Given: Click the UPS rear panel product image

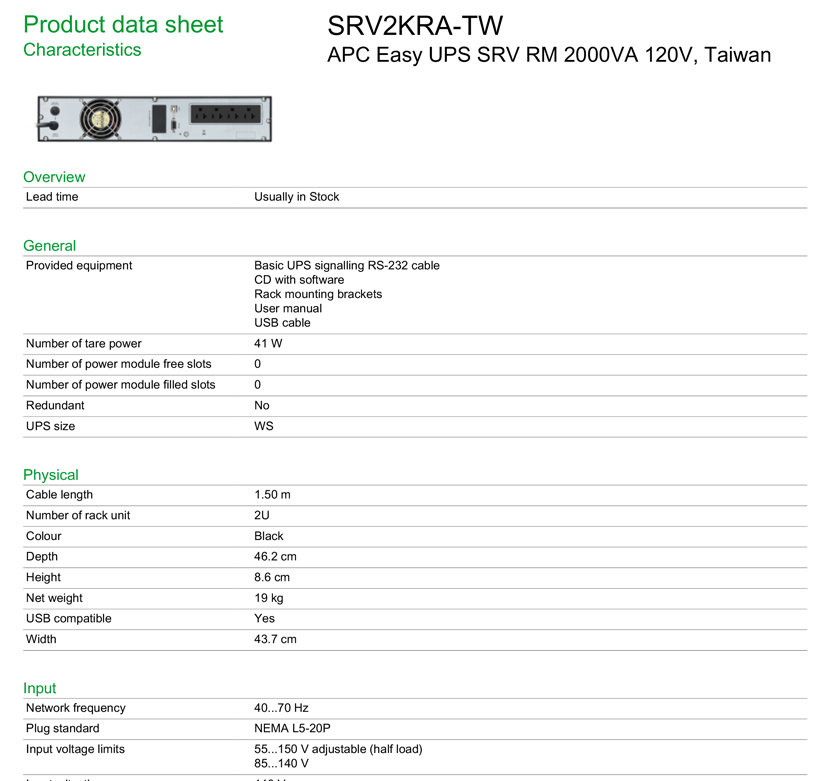Looking at the screenshot, I should [x=153, y=119].
